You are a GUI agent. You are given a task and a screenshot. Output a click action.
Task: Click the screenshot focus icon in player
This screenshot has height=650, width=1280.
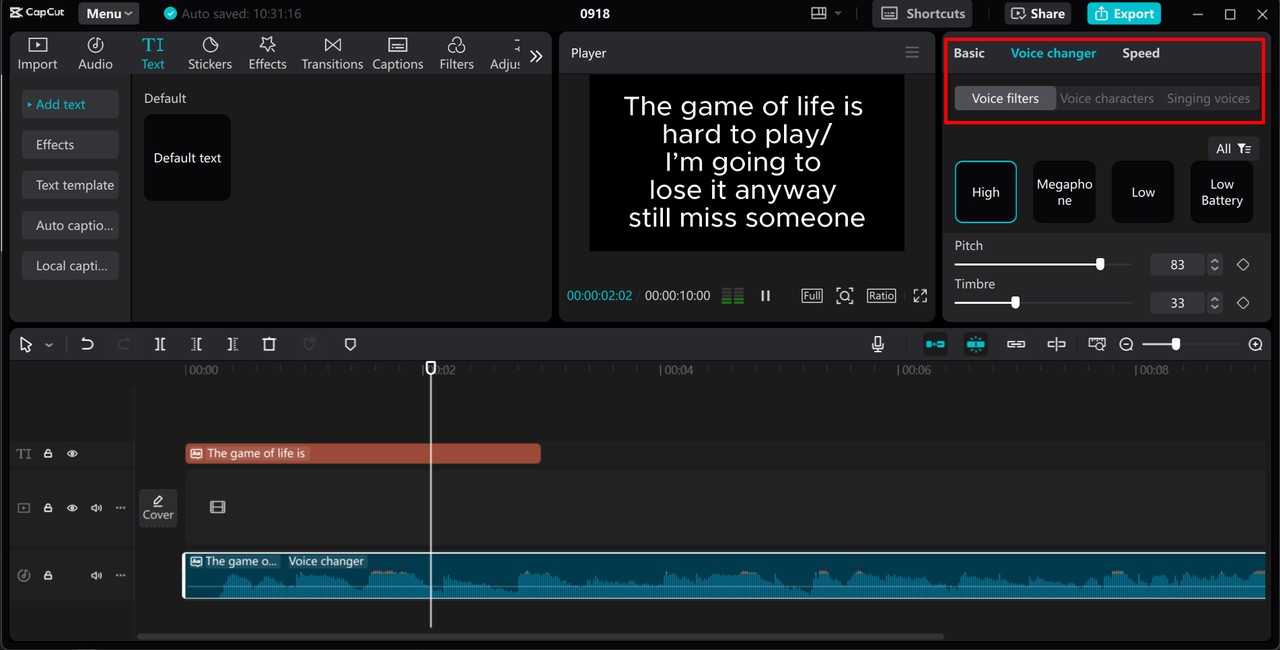coord(845,296)
